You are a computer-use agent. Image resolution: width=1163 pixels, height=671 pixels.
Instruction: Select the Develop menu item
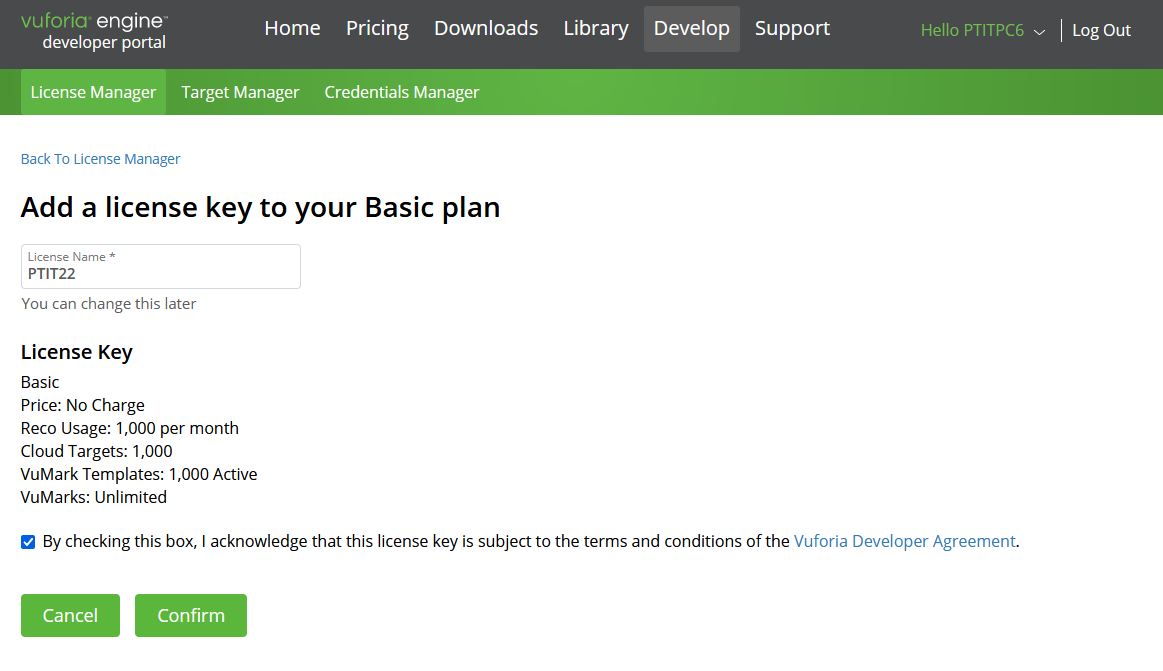692,28
